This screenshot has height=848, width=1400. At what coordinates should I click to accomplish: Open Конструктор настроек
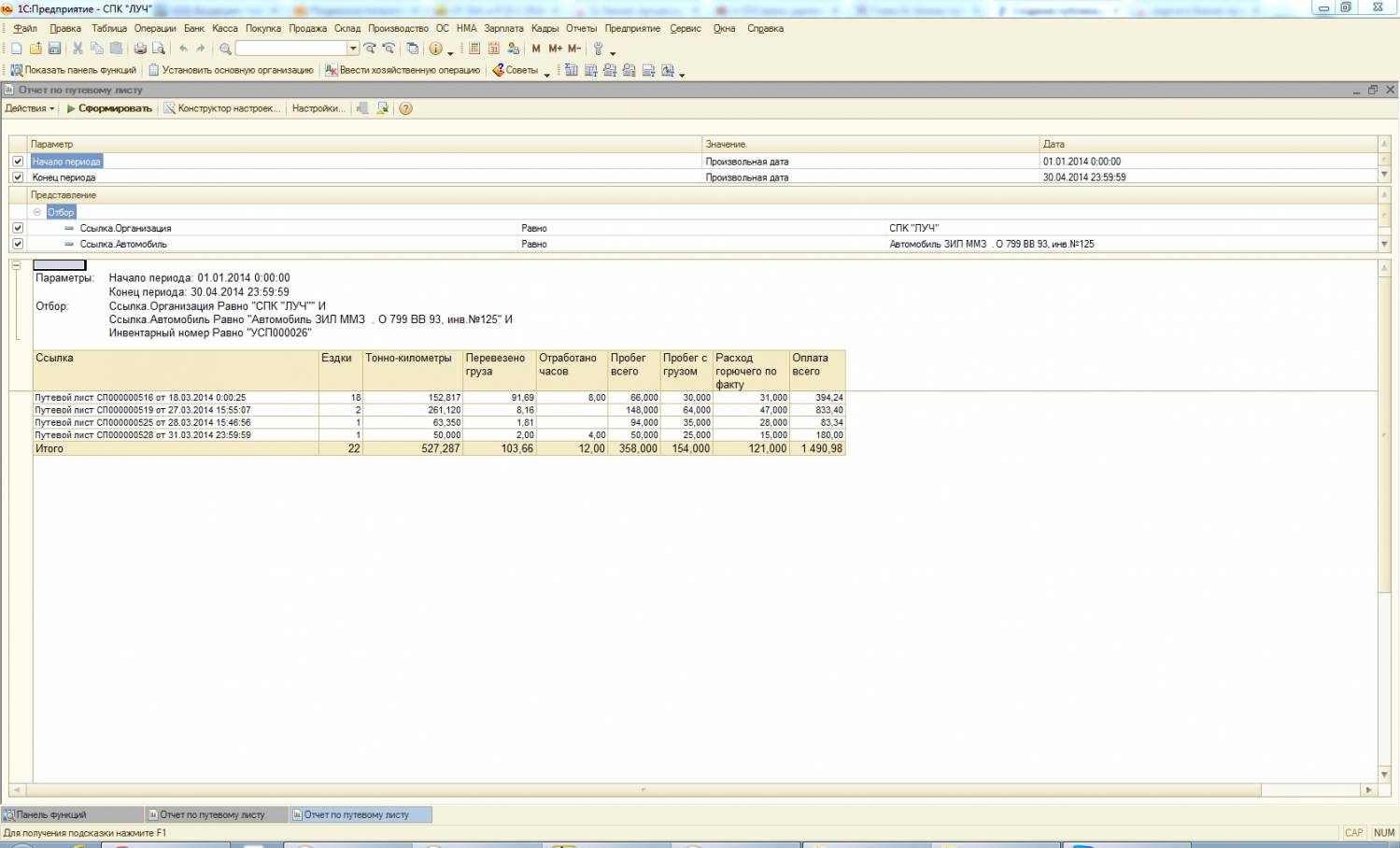coord(222,108)
